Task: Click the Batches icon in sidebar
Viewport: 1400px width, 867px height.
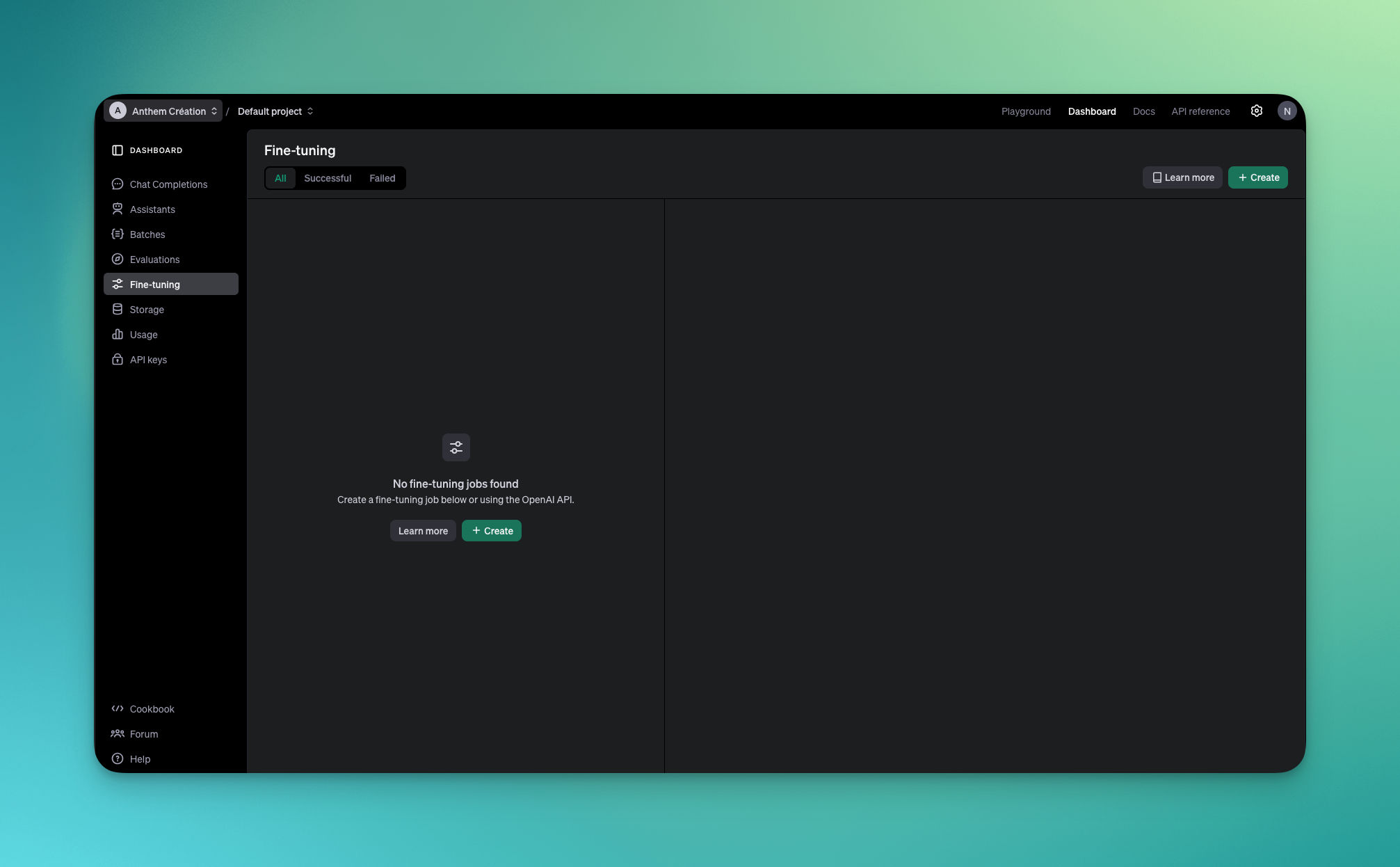Action: point(117,234)
